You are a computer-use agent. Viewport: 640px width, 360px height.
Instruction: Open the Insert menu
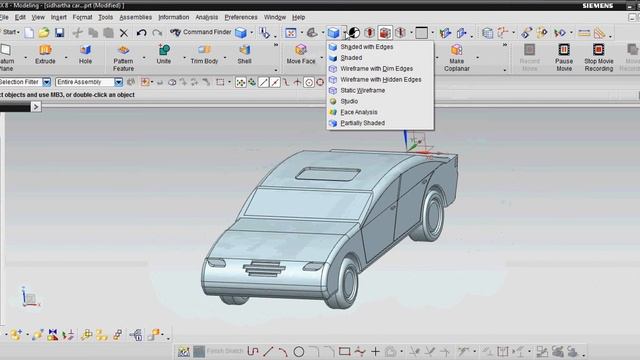(x=59, y=17)
